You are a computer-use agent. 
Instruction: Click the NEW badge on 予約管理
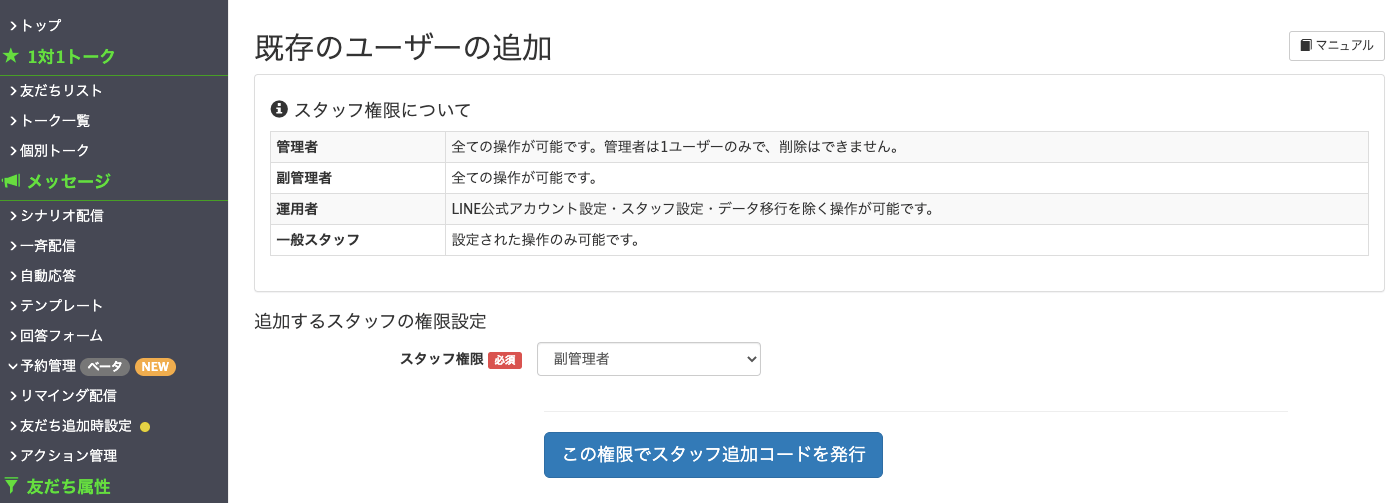tap(155, 367)
